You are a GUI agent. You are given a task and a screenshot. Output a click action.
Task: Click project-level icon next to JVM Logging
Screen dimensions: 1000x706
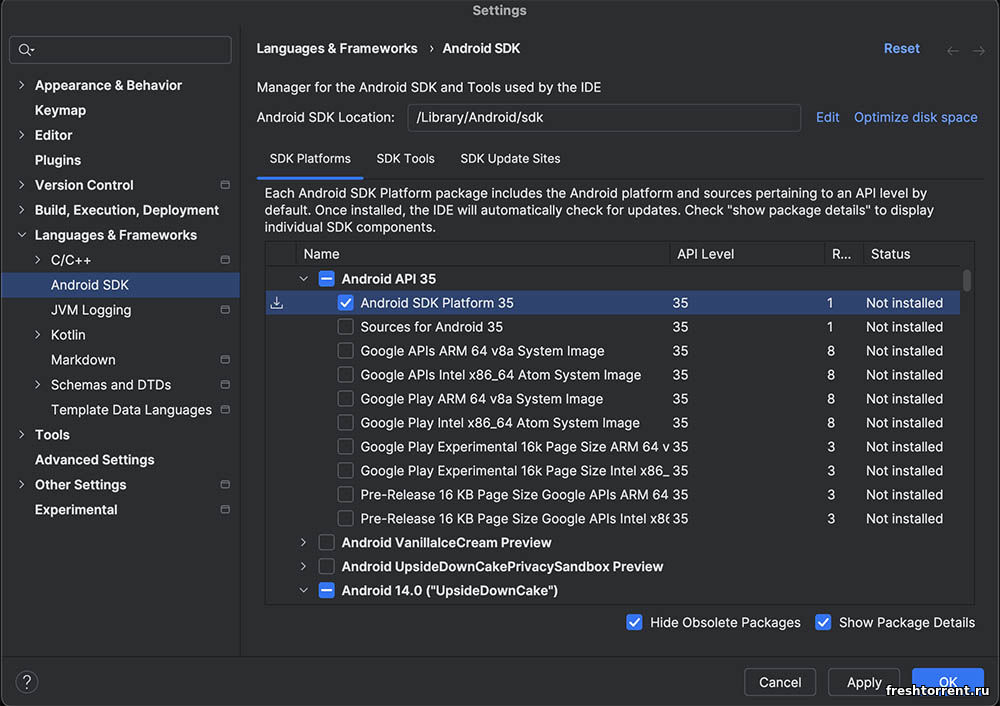pos(225,310)
